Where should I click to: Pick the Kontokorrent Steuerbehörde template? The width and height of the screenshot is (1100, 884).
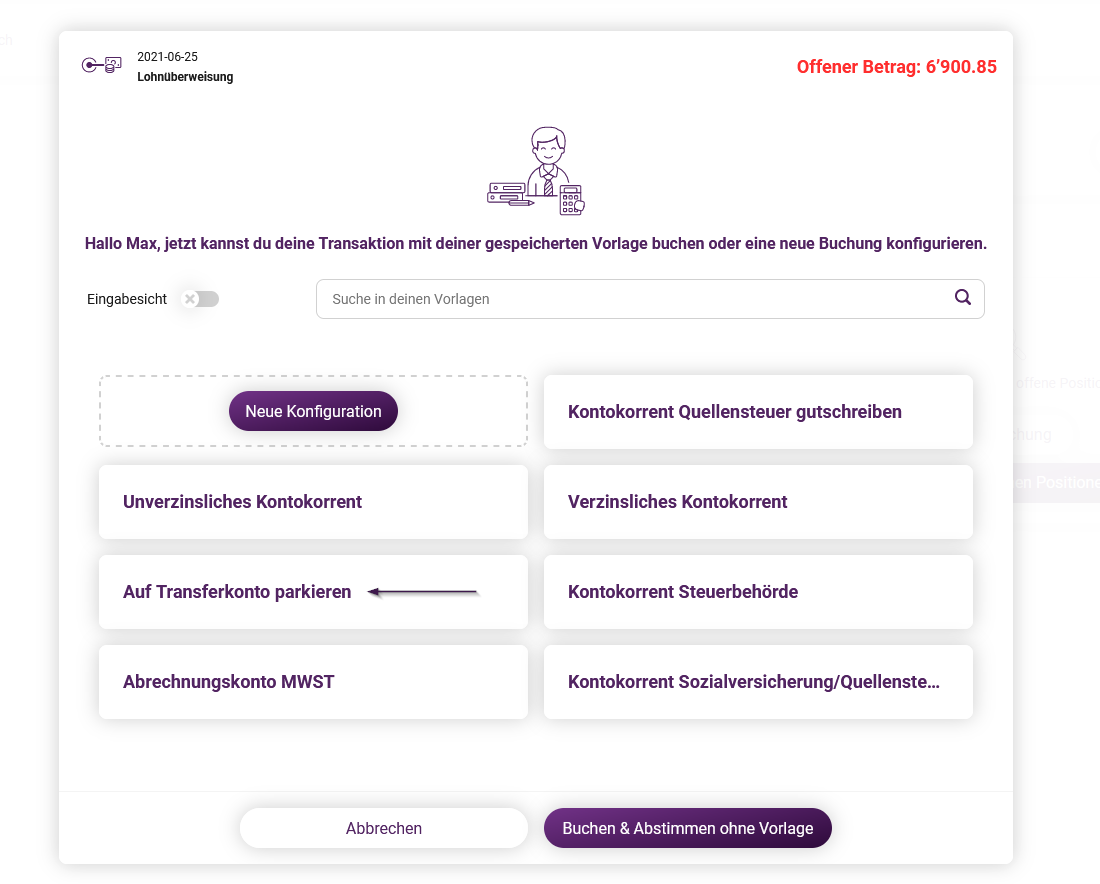758,592
